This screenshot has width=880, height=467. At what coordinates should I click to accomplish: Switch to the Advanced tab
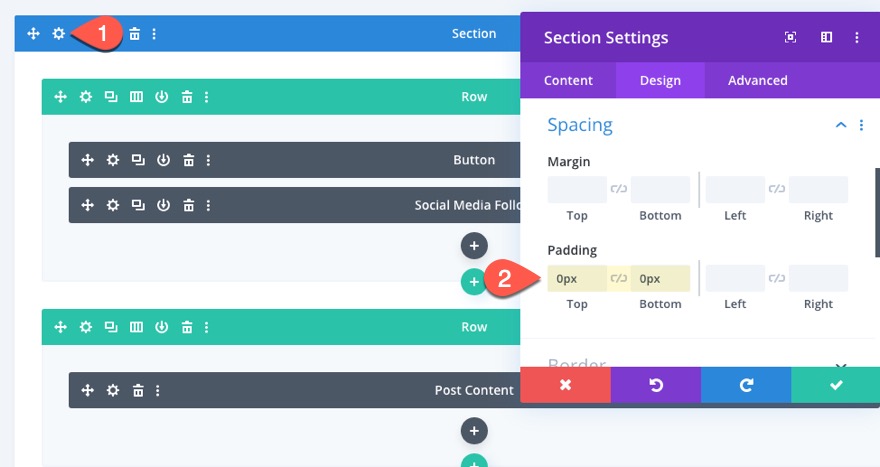757,80
